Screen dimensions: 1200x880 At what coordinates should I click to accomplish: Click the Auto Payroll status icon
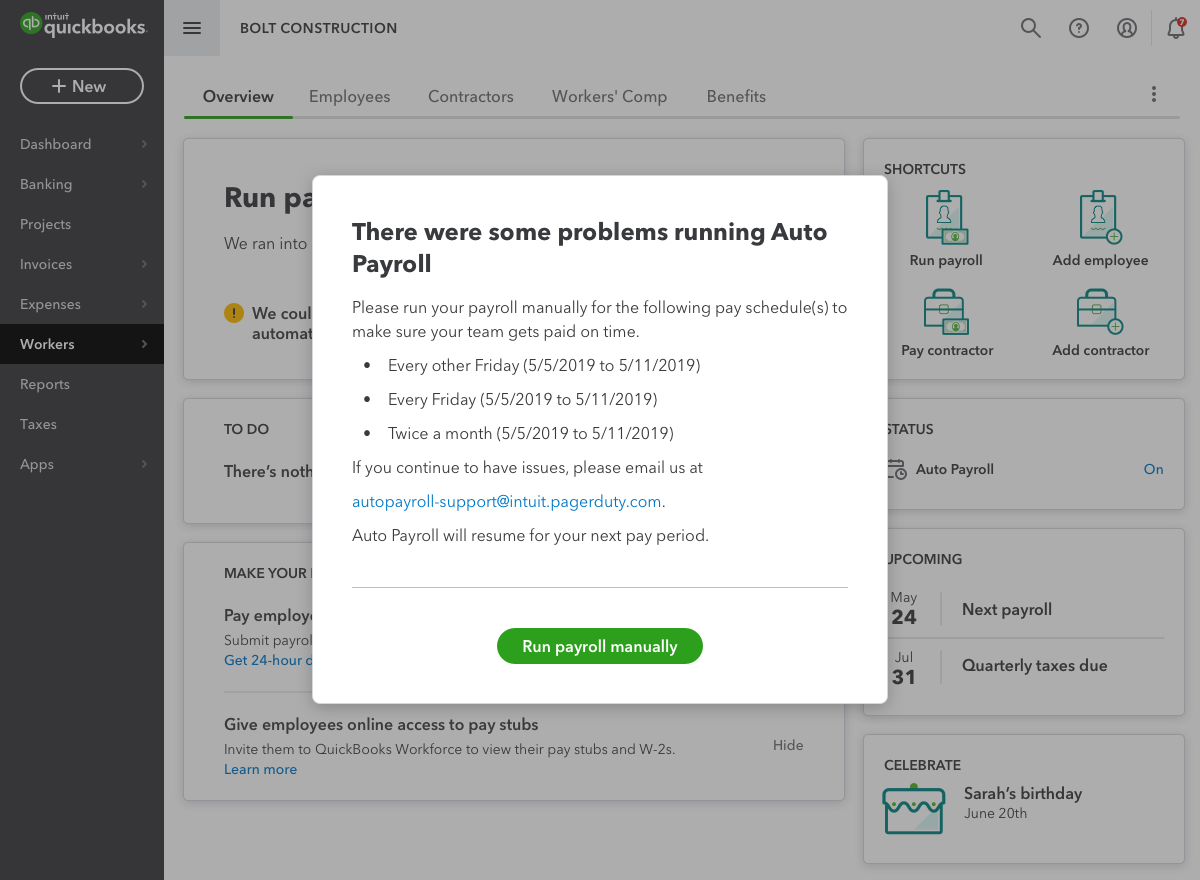(x=897, y=469)
